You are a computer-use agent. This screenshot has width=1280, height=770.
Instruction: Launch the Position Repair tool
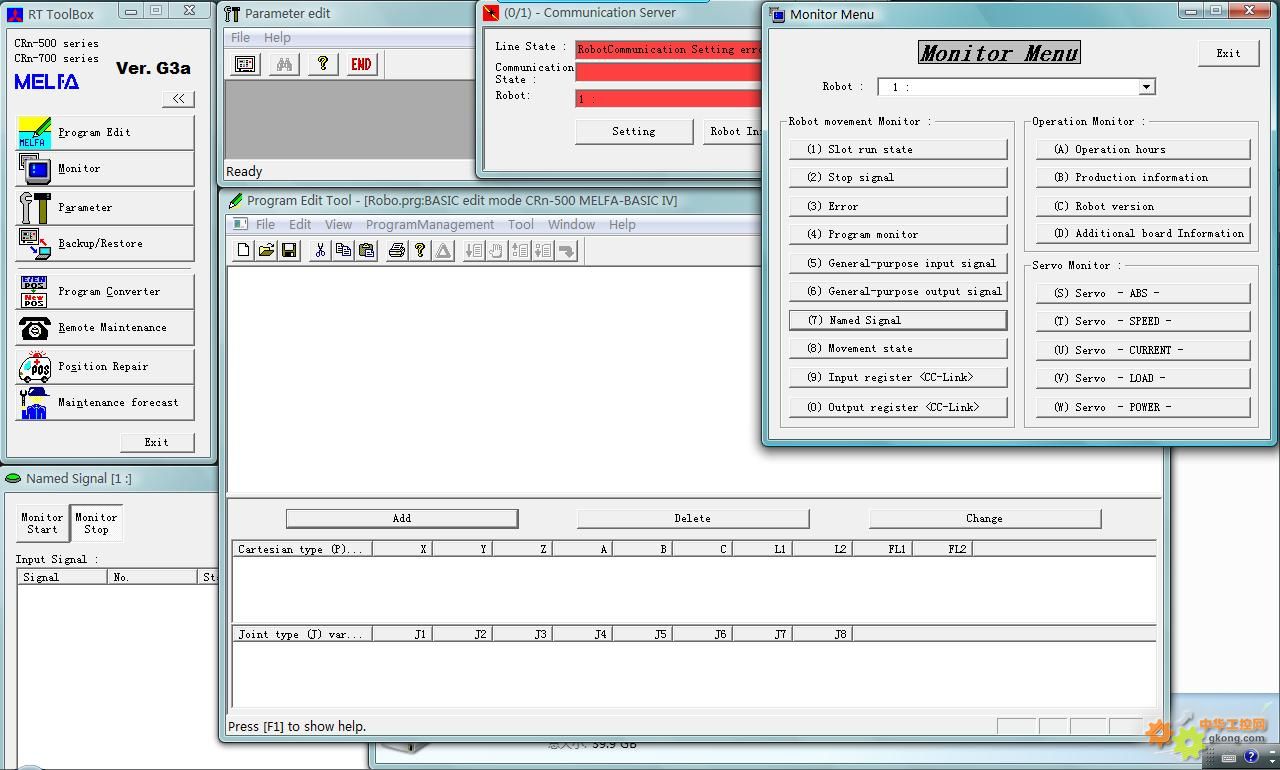[104, 366]
